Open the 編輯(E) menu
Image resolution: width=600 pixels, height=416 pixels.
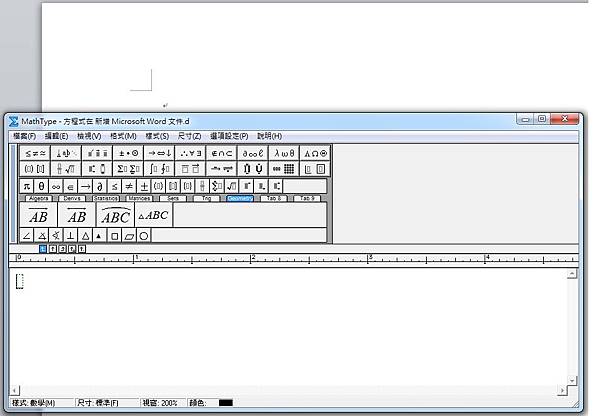(56, 136)
